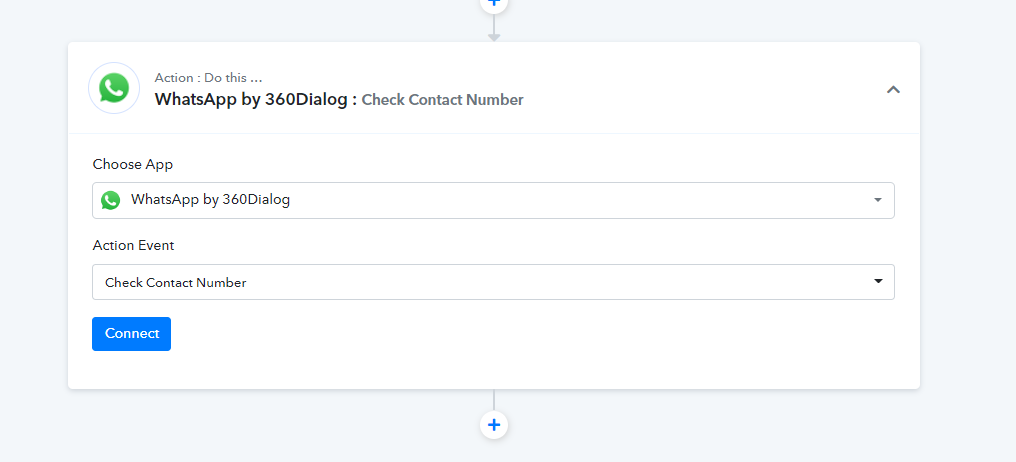
Task: Click the "Action Event" field label
Action: pyautogui.click(x=133, y=246)
